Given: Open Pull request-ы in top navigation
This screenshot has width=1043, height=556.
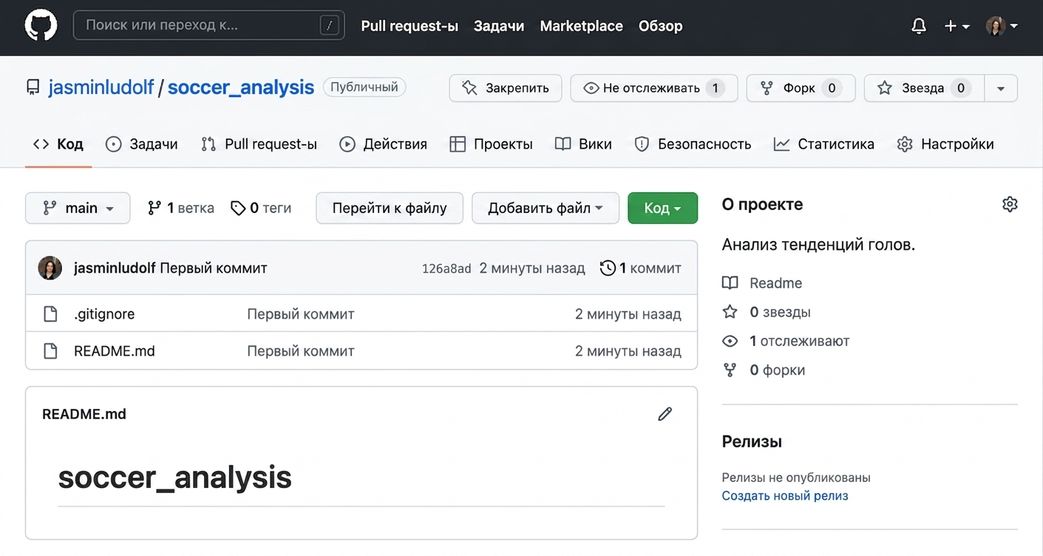Looking at the screenshot, I should pos(409,26).
